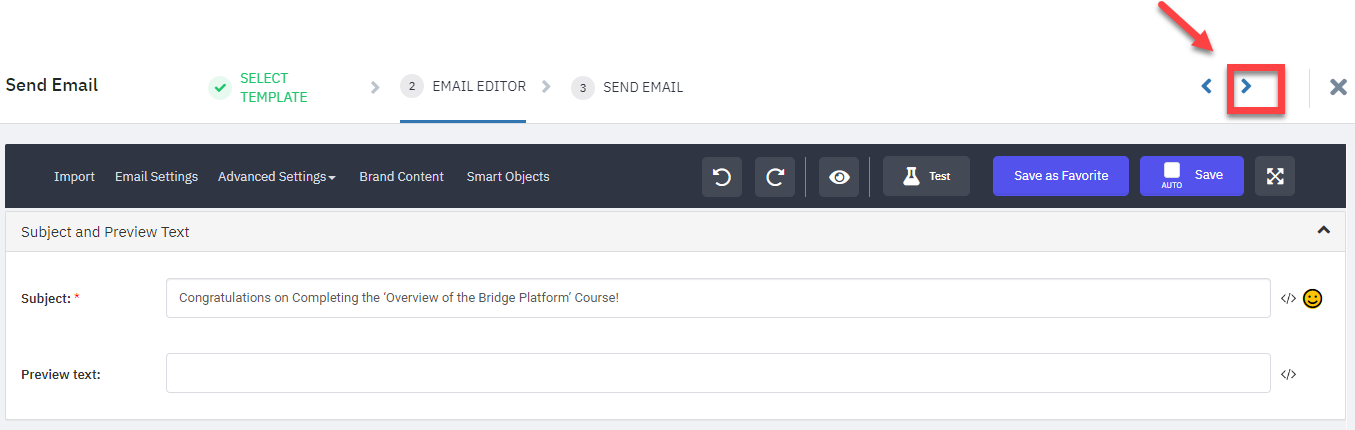Image resolution: width=1355 pixels, height=430 pixels.
Task: Click the Save as Favorite button
Action: pyautogui.click(x=1061, y=176)
